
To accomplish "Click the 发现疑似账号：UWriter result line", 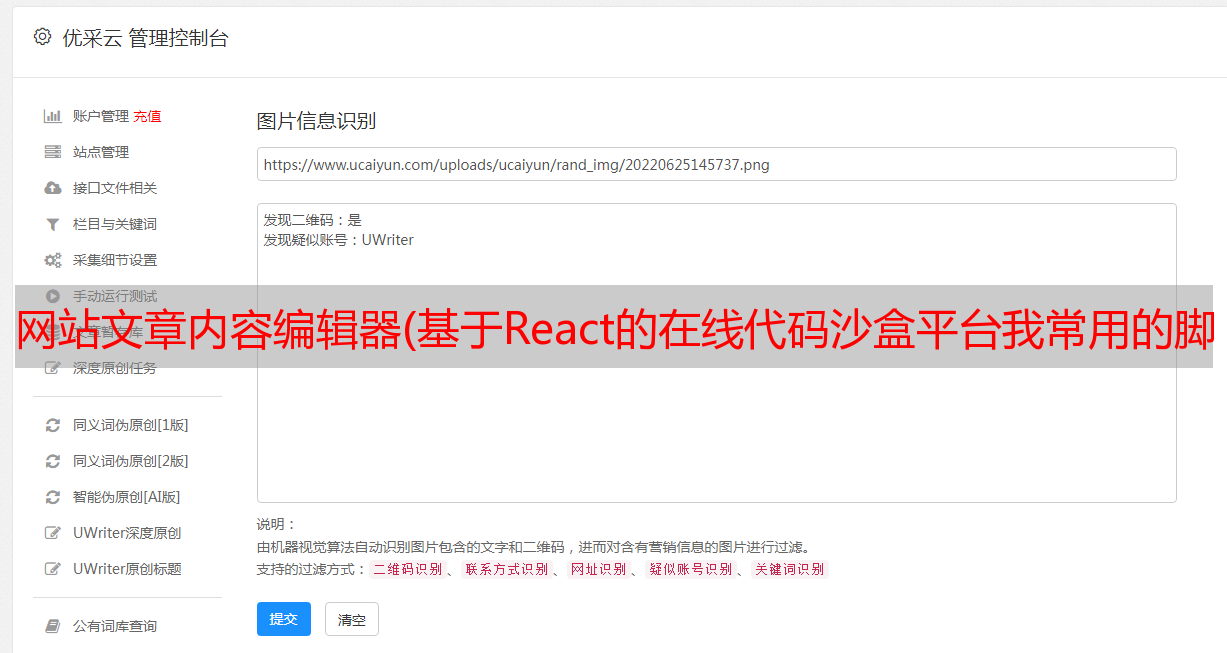I will coord(339,240).
